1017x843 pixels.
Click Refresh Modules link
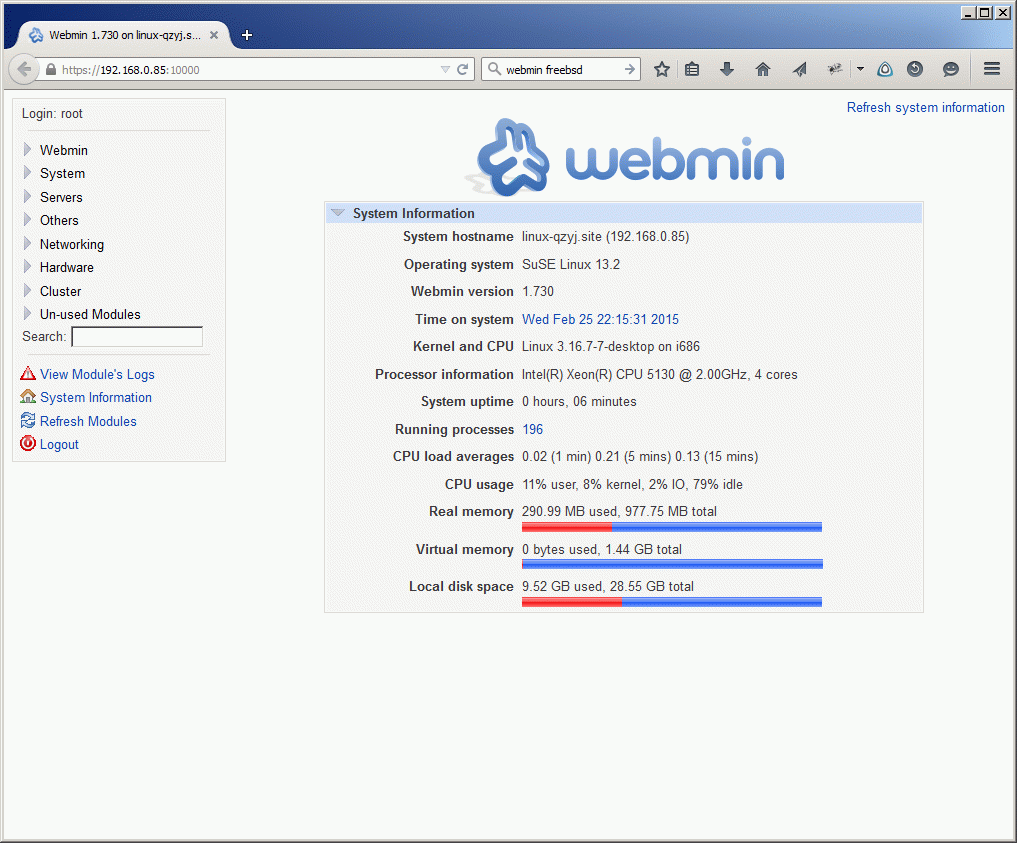(88, 422)
